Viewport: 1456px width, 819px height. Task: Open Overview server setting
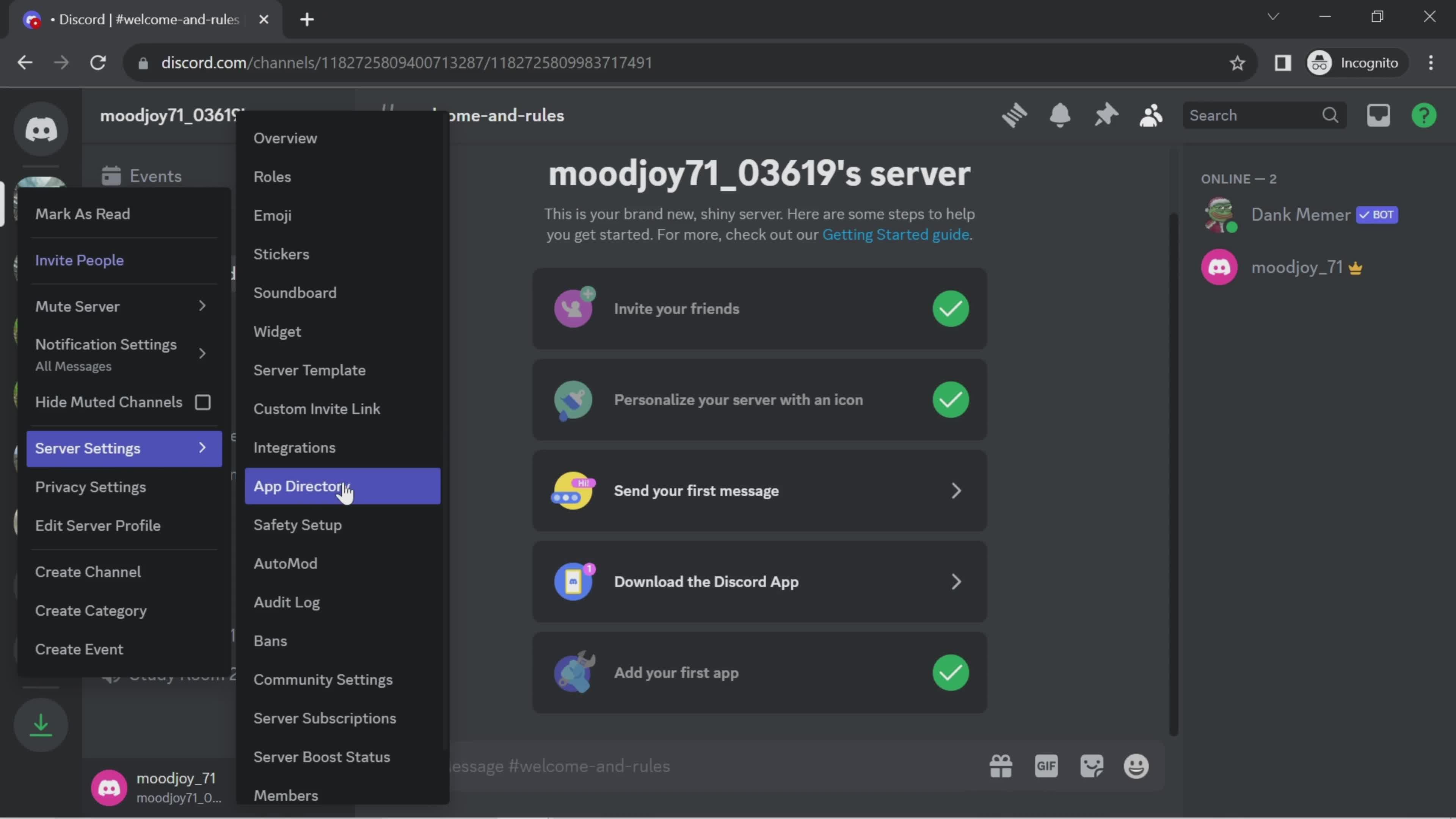(x=342, y=138)
